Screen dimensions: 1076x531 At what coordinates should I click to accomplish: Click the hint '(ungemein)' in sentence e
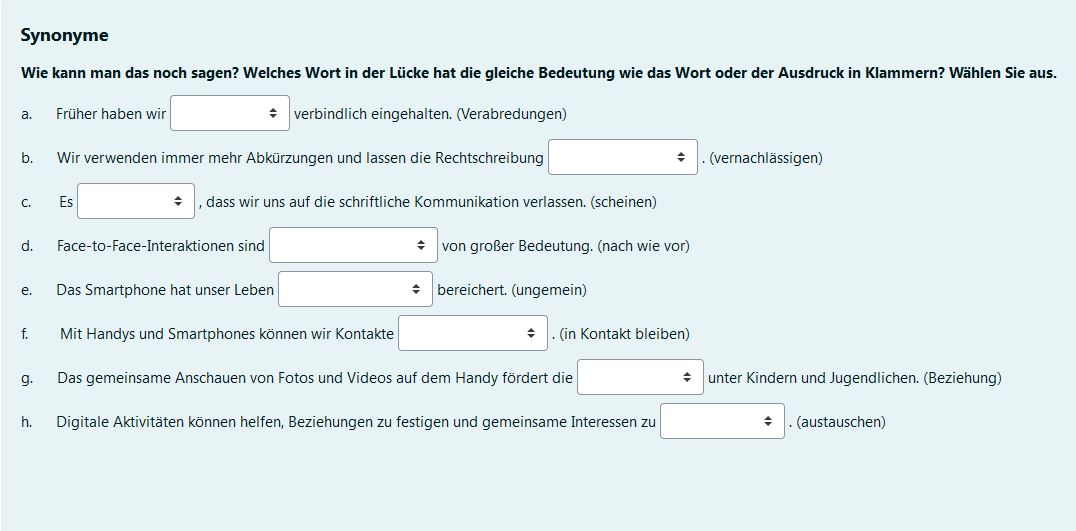[x=549, y=290]
